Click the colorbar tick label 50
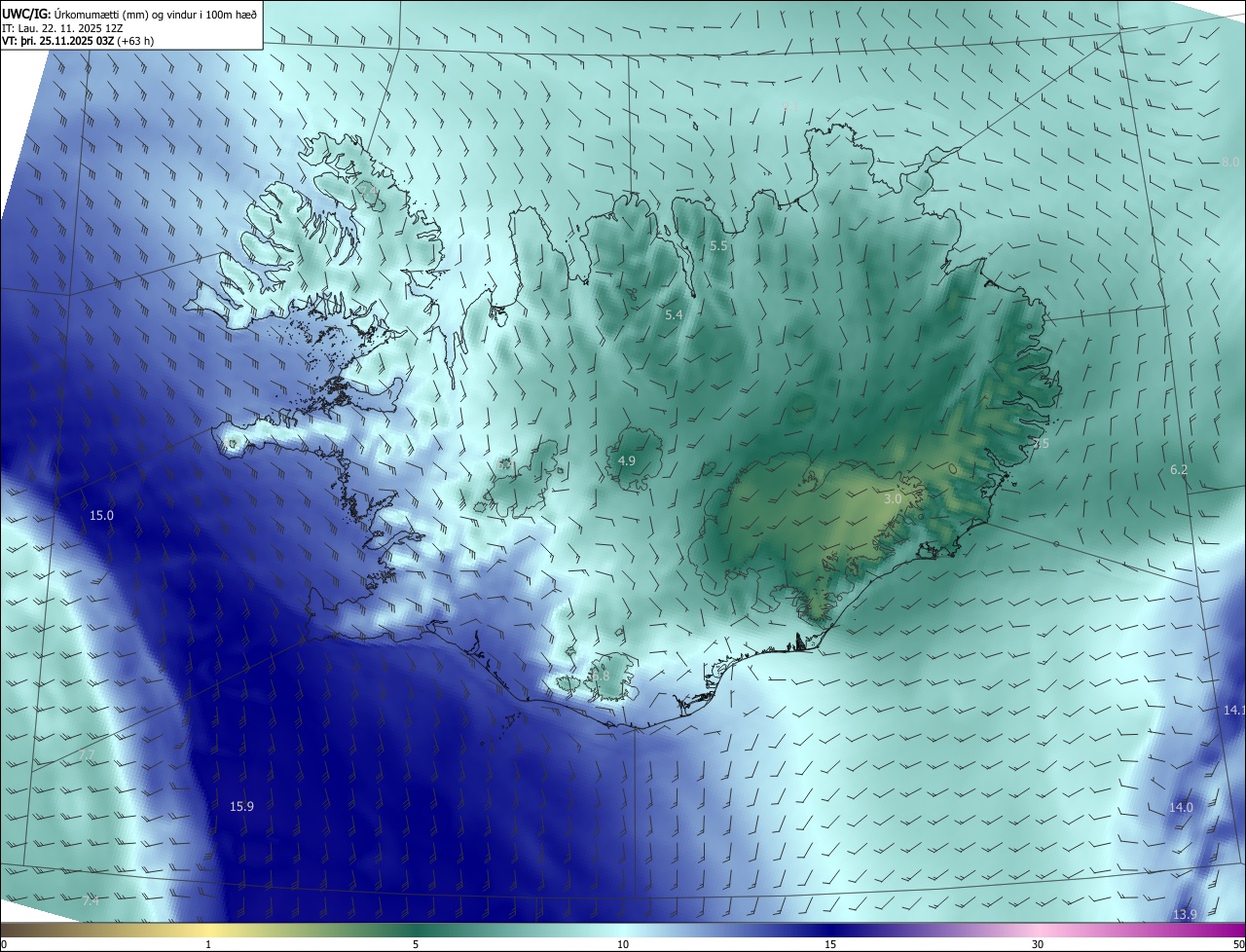Screen dimensions: 1246x952 point(1238,944)
